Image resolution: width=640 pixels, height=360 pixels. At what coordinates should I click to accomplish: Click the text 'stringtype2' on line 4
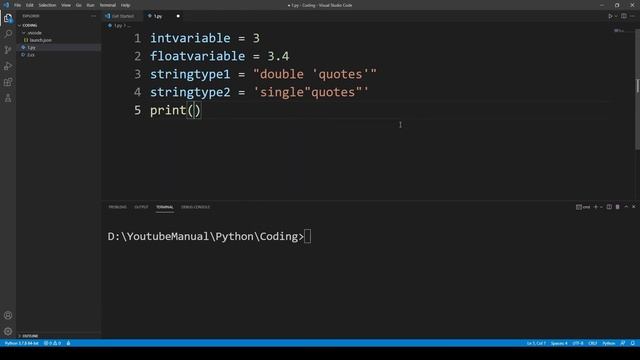tap(190, 92)
